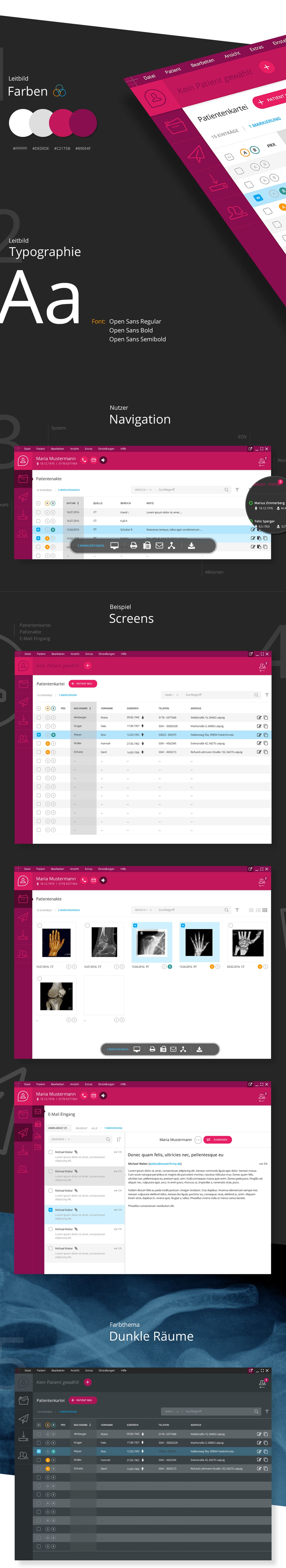This screenshot has width=286, height=1568.
Task: Click the paper plane sidebar icon in light Patientenkartei
Action: click(23, 702)
